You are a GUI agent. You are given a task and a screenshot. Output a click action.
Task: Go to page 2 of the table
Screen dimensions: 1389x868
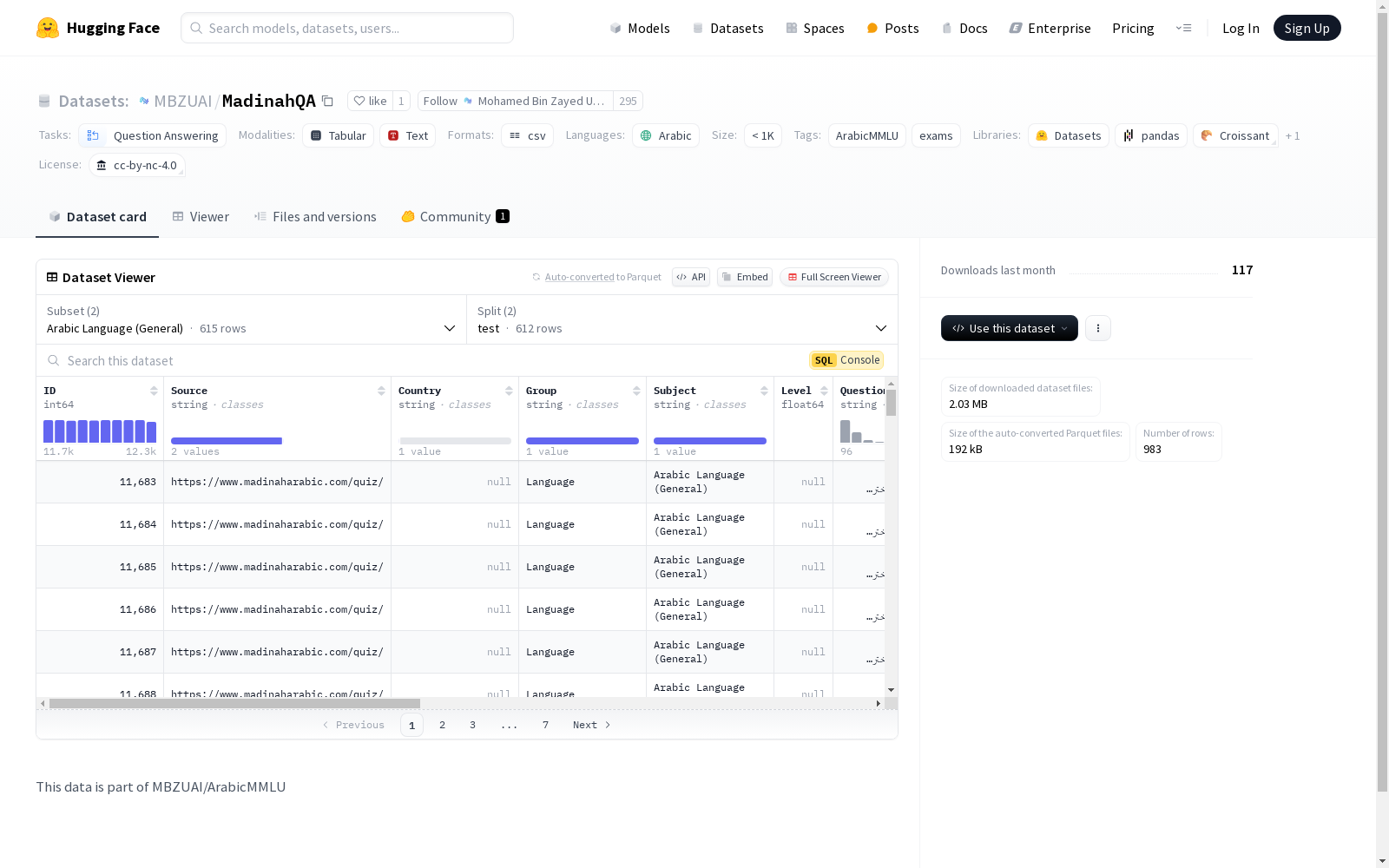coord(443,725)
